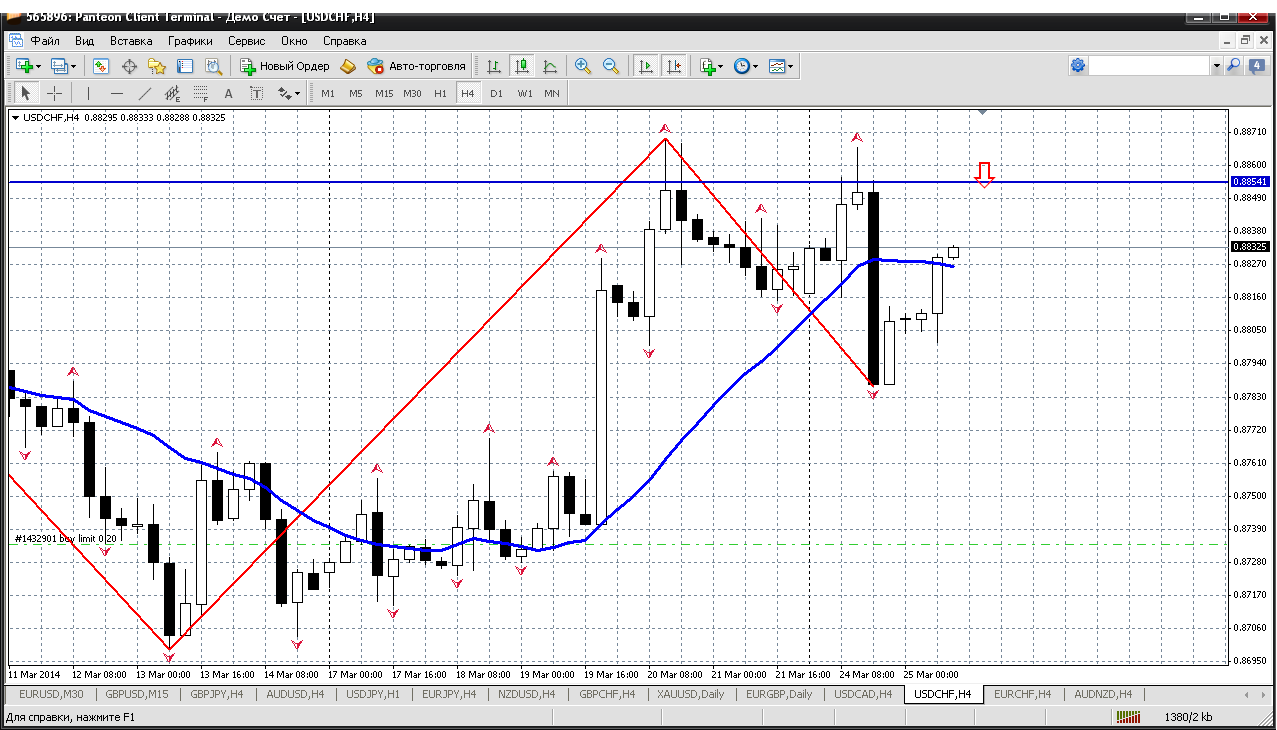Open the Сервис menu
Image resolution: width=1277 pixels, height=730 pixels.
(246, 41)
